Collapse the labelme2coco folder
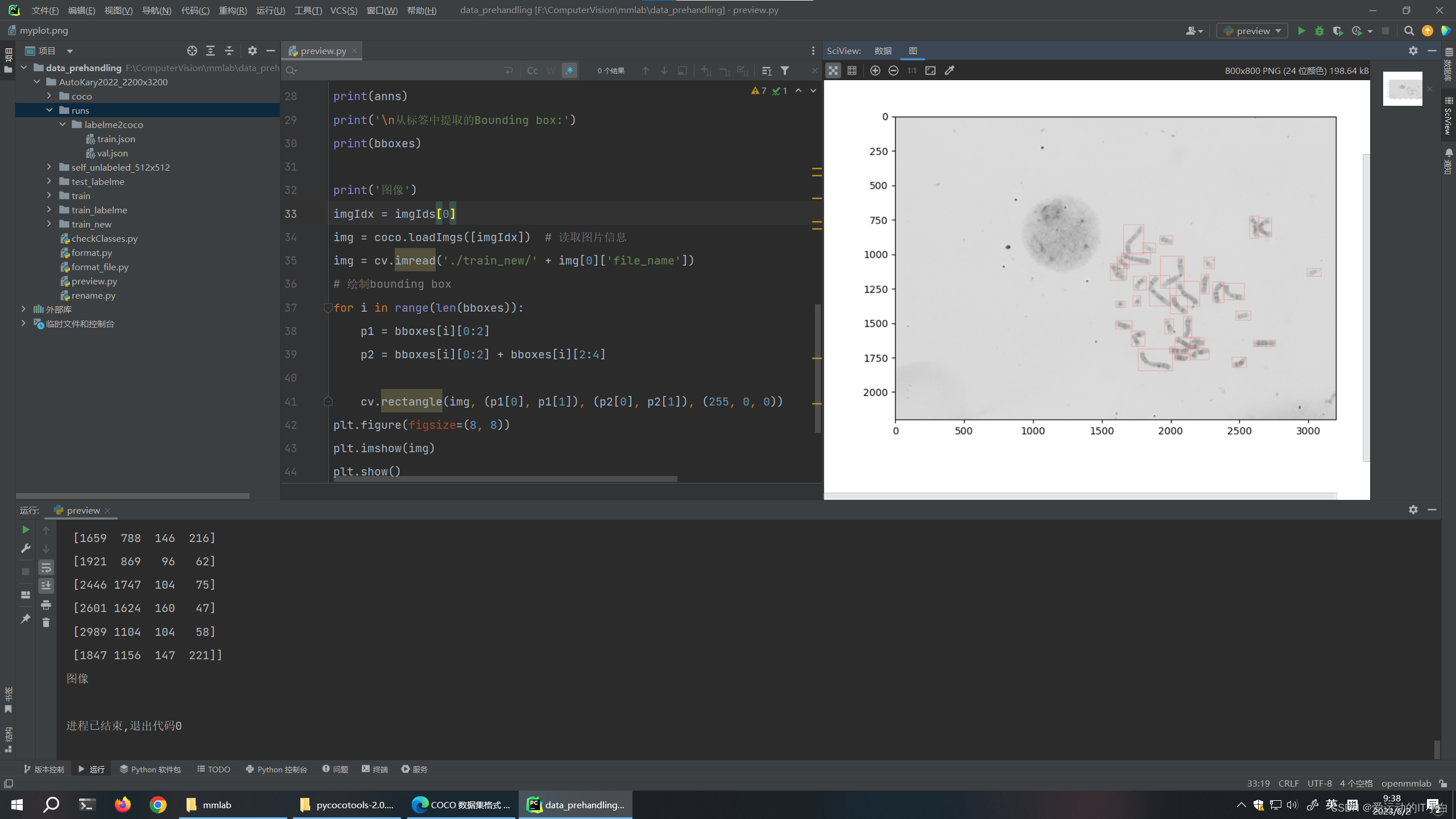 pyautogui.click(x=63, y=125)
